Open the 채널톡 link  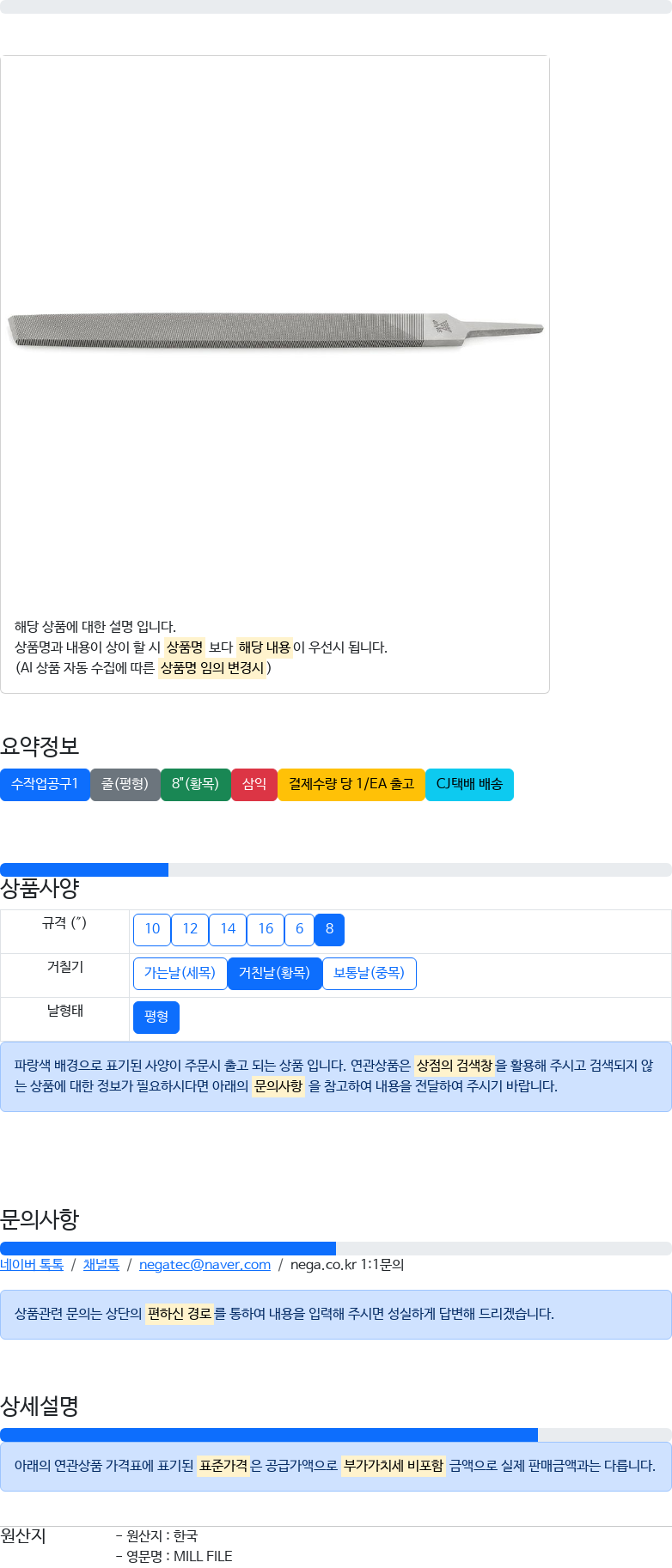click(101, 1264)
